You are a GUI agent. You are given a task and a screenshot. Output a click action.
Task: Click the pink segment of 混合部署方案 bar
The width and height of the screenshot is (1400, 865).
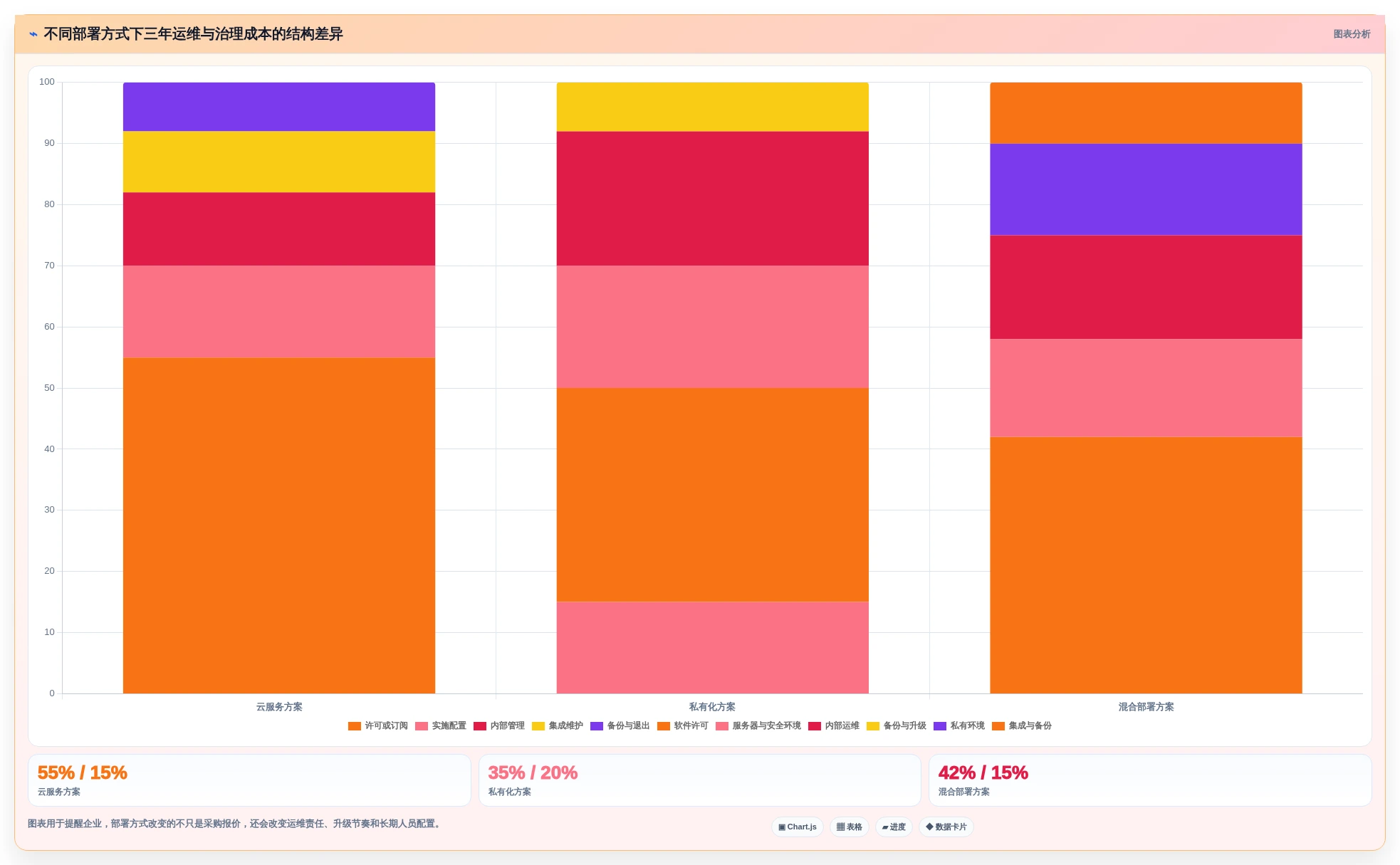tap(1146, 388)
